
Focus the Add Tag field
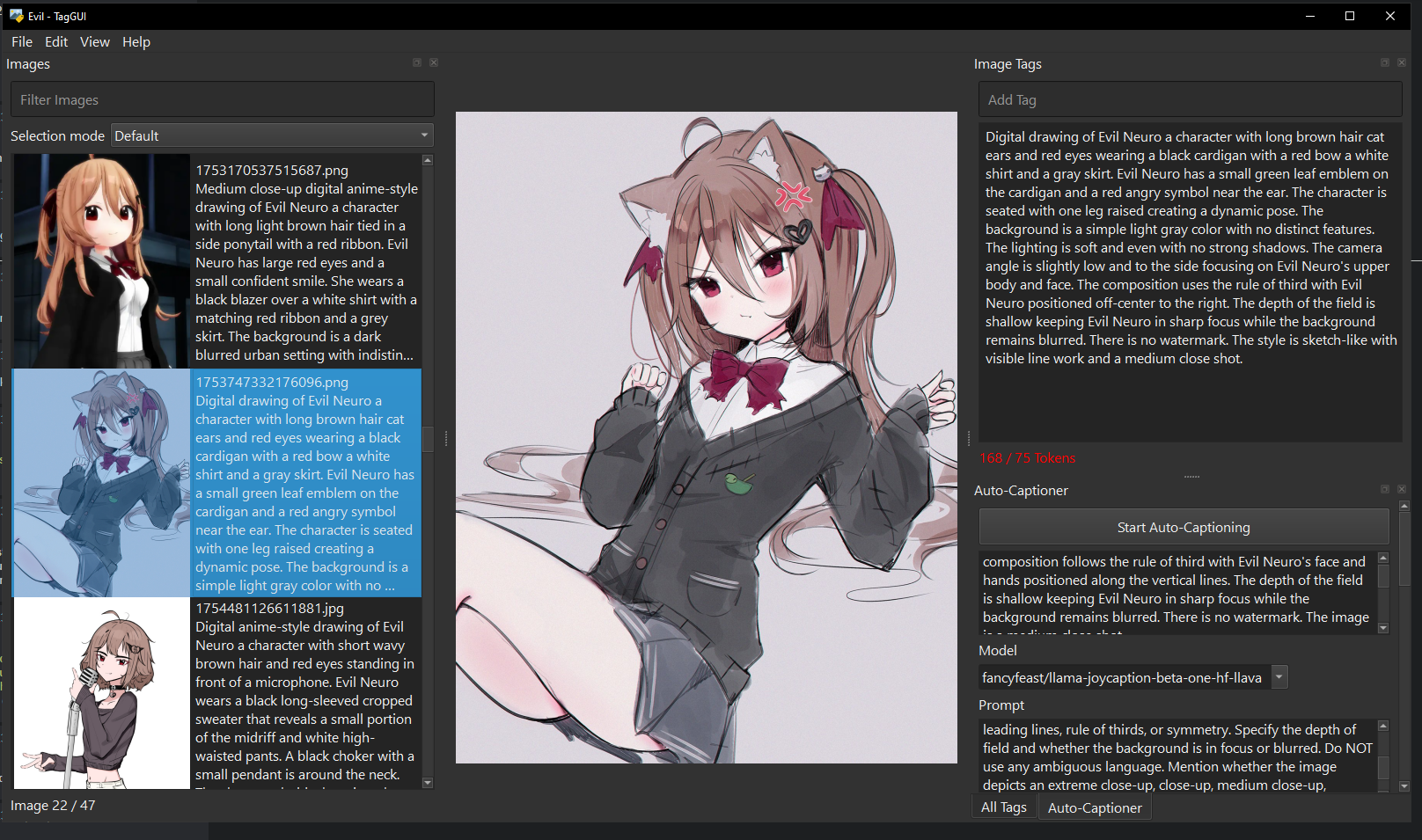tap(1190, 99)
